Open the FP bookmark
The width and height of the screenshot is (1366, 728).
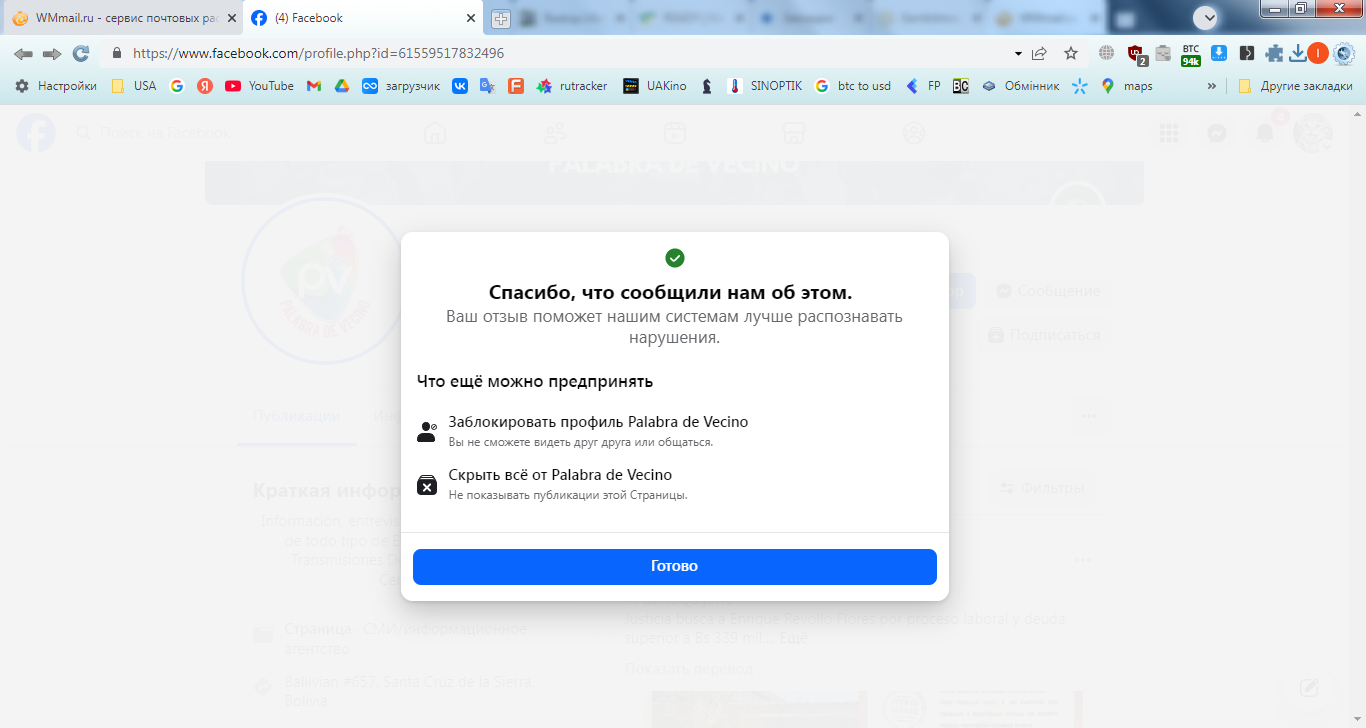pos(923,86)
